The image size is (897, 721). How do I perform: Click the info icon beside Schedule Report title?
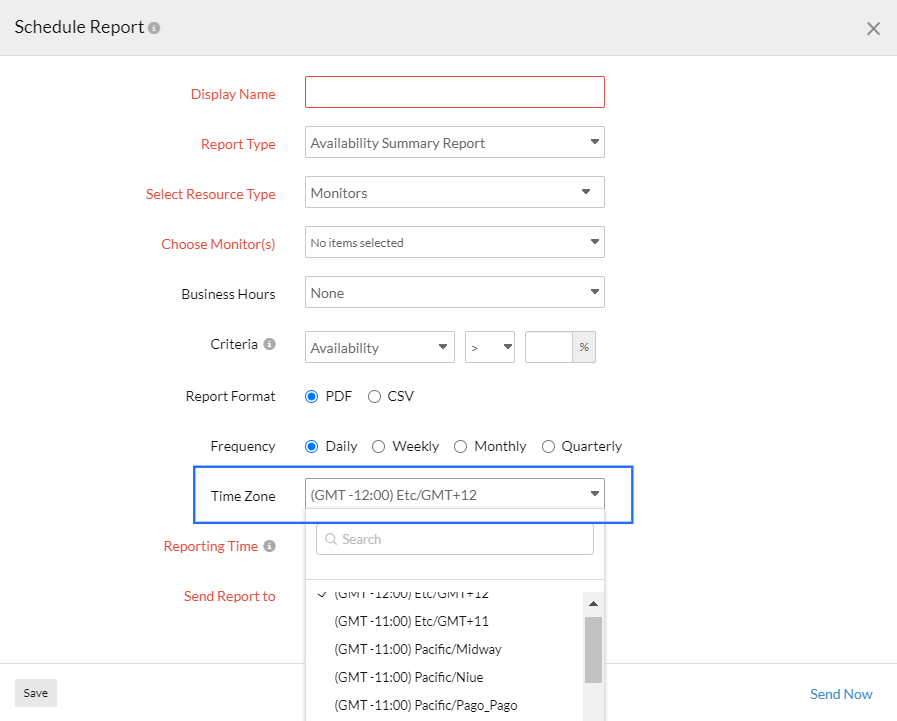154,28
